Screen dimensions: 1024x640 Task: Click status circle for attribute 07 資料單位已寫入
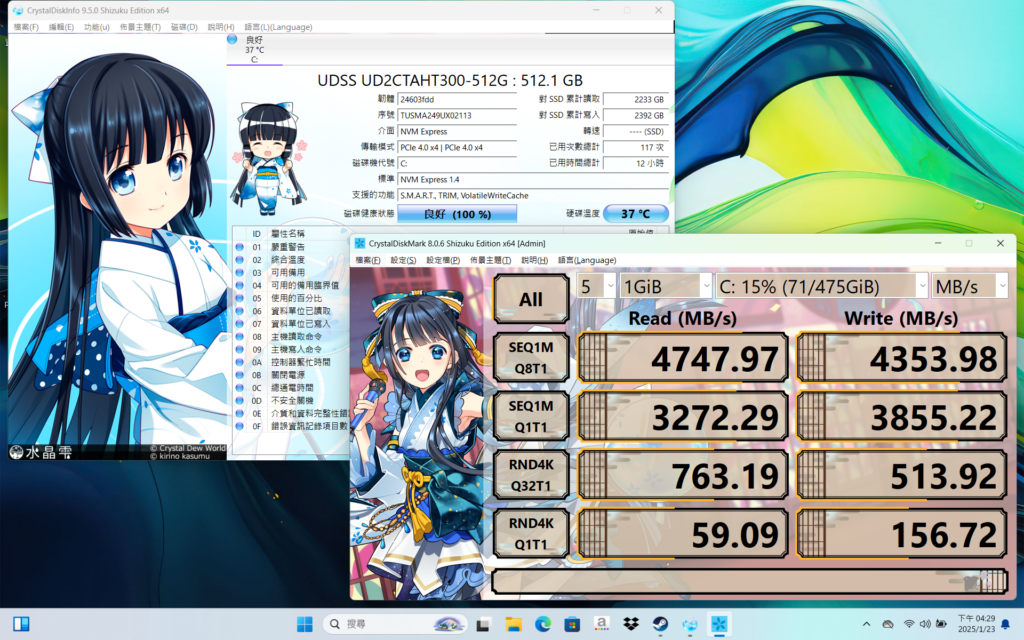click(240, 324)
